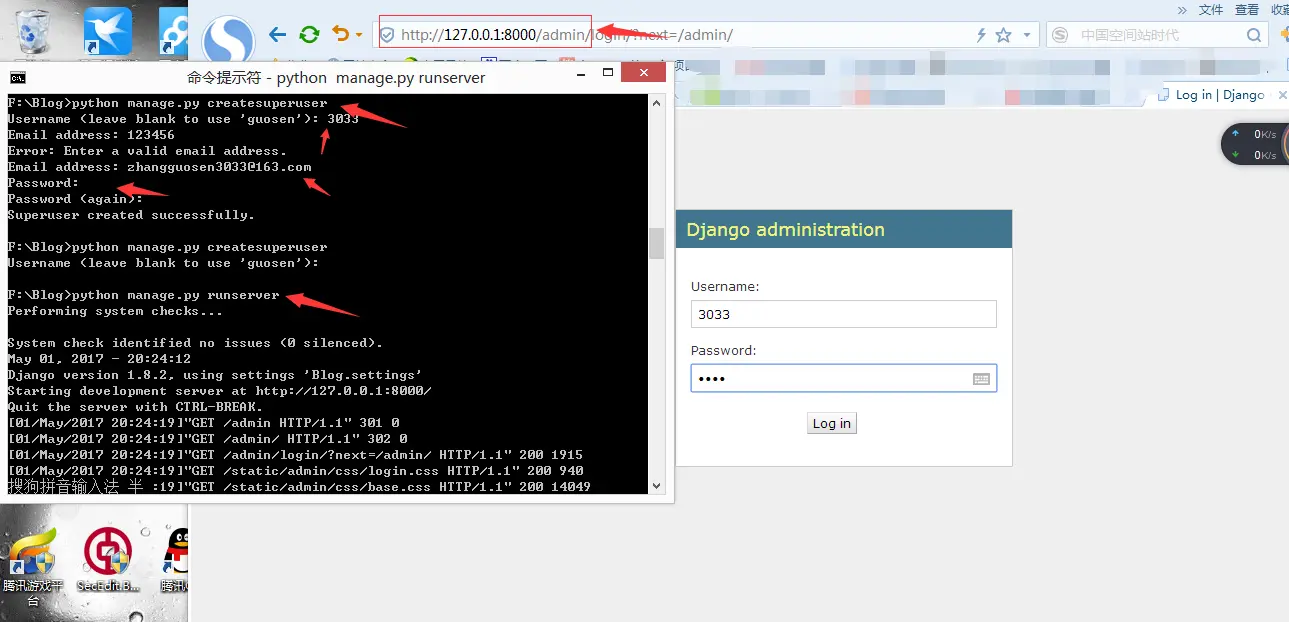The height and width of the screenshot is (622, 1289).
Task: Click 'System check identified no issues' line
Action: click(195, 343)
